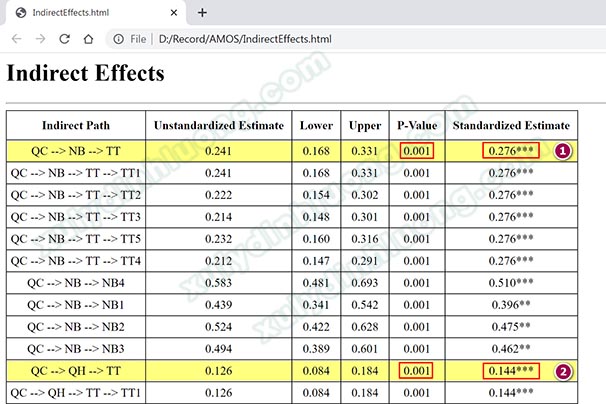Close the IndirectEffects.html tab
Viewport: 606px width, 404px height.
click(173, 13)
